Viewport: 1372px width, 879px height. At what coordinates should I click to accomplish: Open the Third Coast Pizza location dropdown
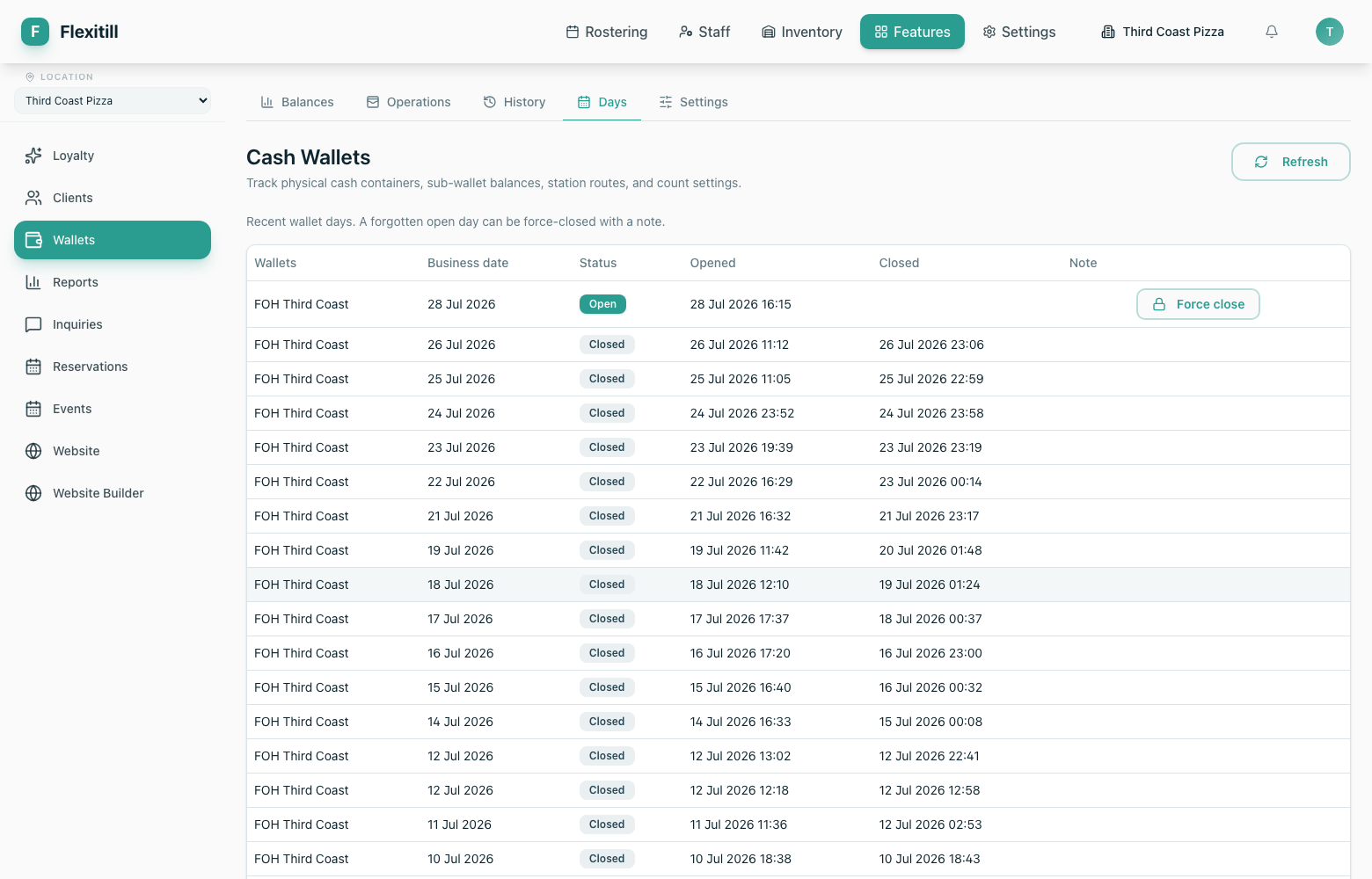(113, 100)
